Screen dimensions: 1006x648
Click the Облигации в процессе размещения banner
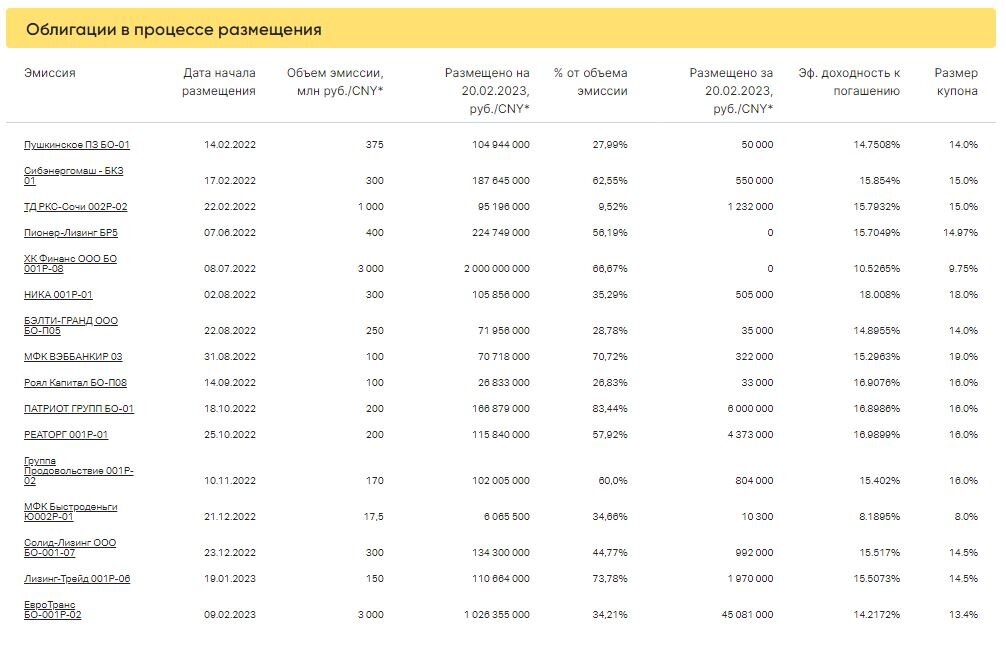[x=501, y=29]
